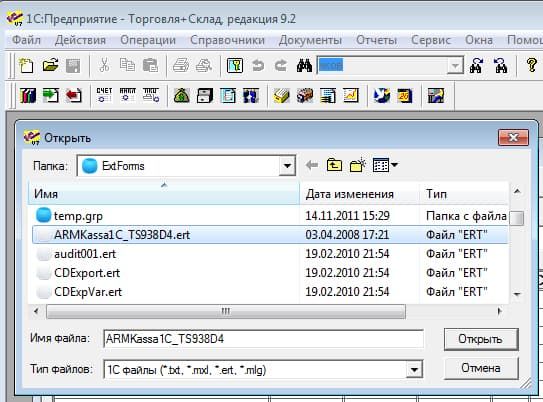Click the yellow goods stack icon
The image size is (543, 402).
coord(281,95)
